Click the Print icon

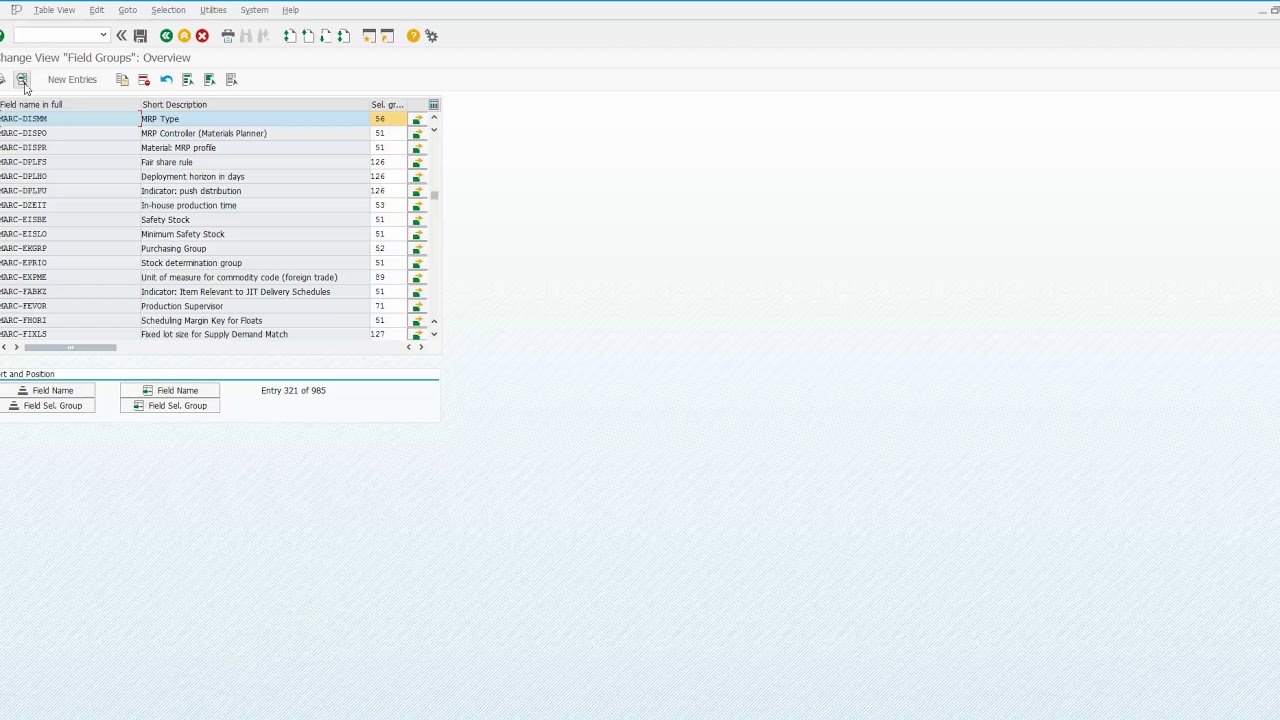pyautogui.click(x=228, y=36)
